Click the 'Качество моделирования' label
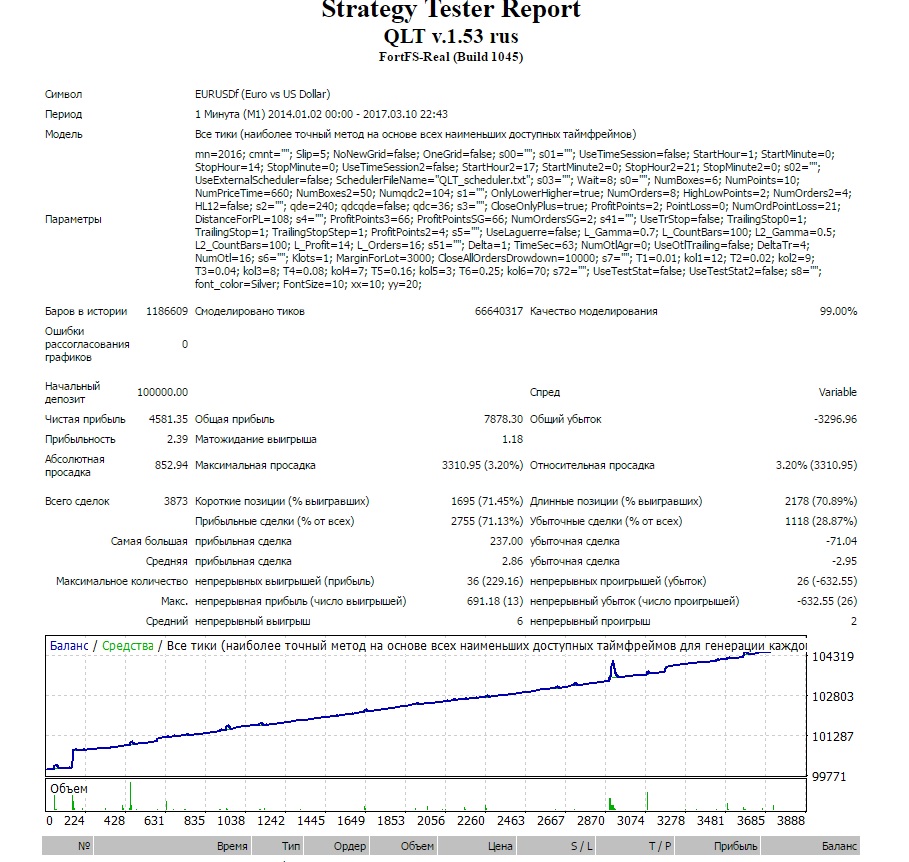 594,311
